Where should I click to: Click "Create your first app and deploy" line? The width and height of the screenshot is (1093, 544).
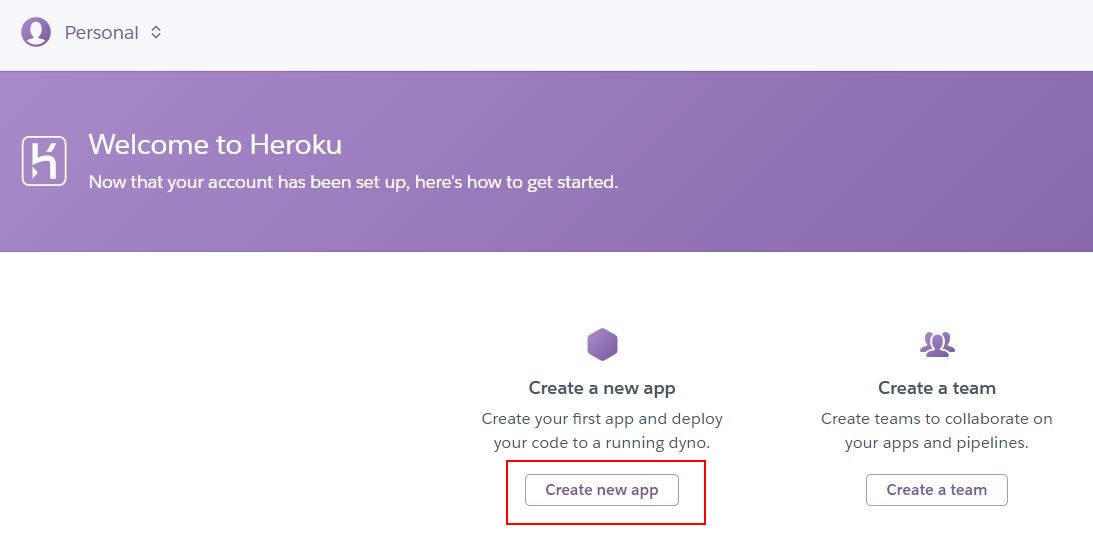point(602,419)
